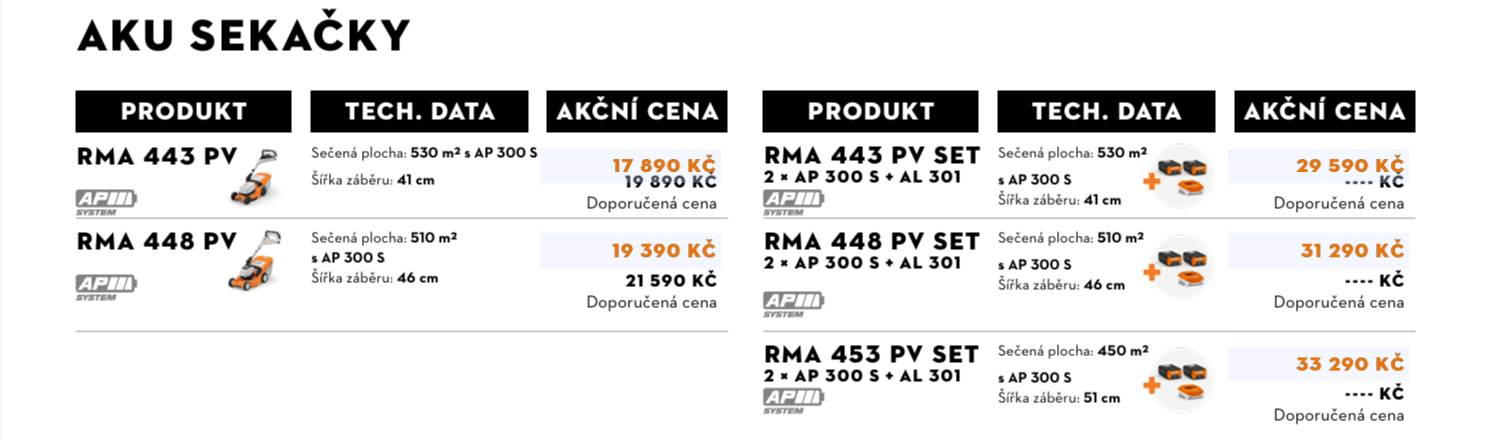The image size is (1486, 440).
Task: Click battery set image for RMA 443 PV SET
Action: coord(1180,176)
